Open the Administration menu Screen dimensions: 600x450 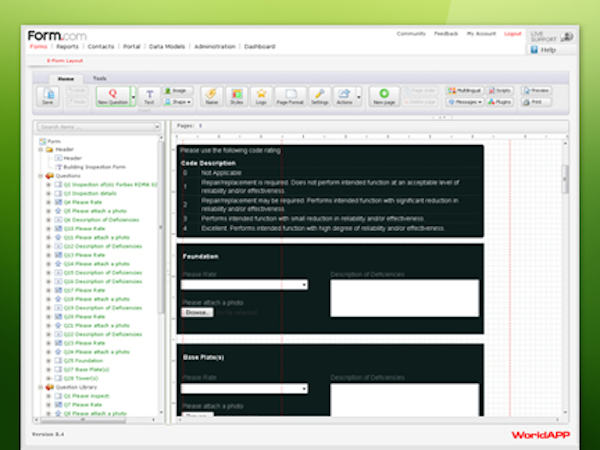click(215, 46)
